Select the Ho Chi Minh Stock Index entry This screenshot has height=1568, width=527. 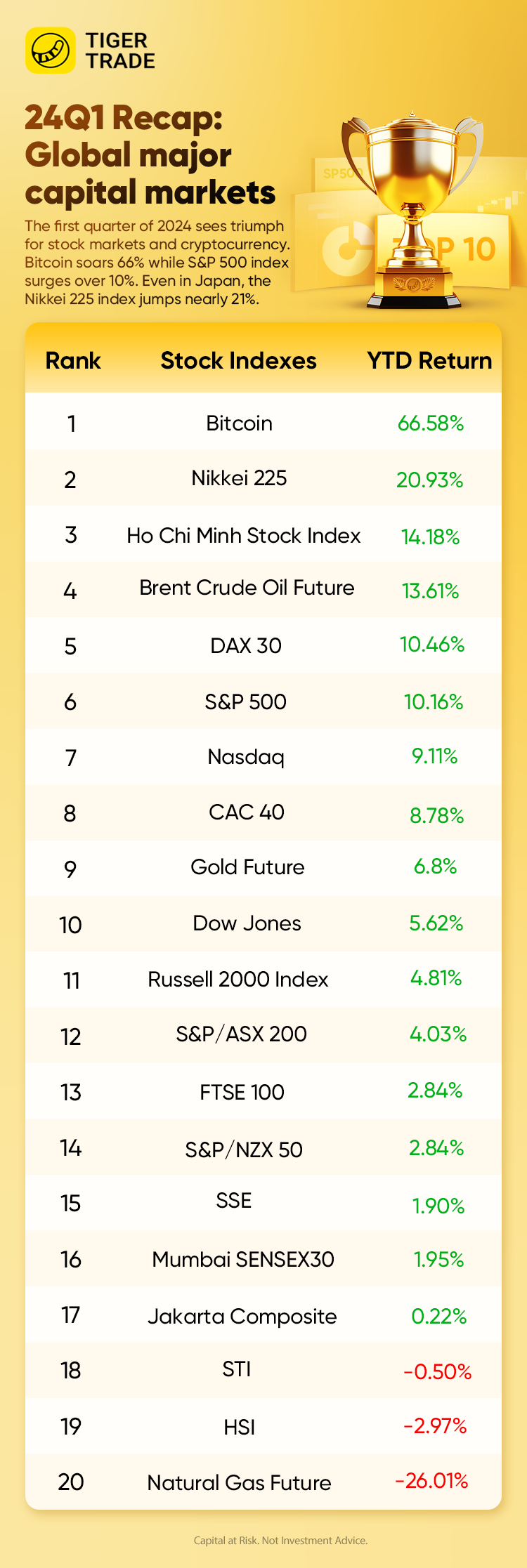(243, 536)
